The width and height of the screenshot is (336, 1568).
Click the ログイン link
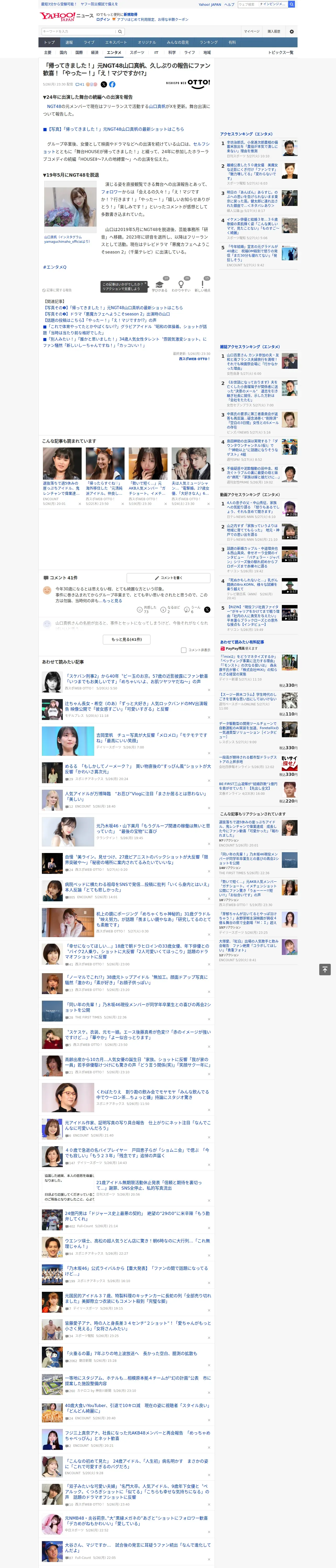tap(103, 20)
